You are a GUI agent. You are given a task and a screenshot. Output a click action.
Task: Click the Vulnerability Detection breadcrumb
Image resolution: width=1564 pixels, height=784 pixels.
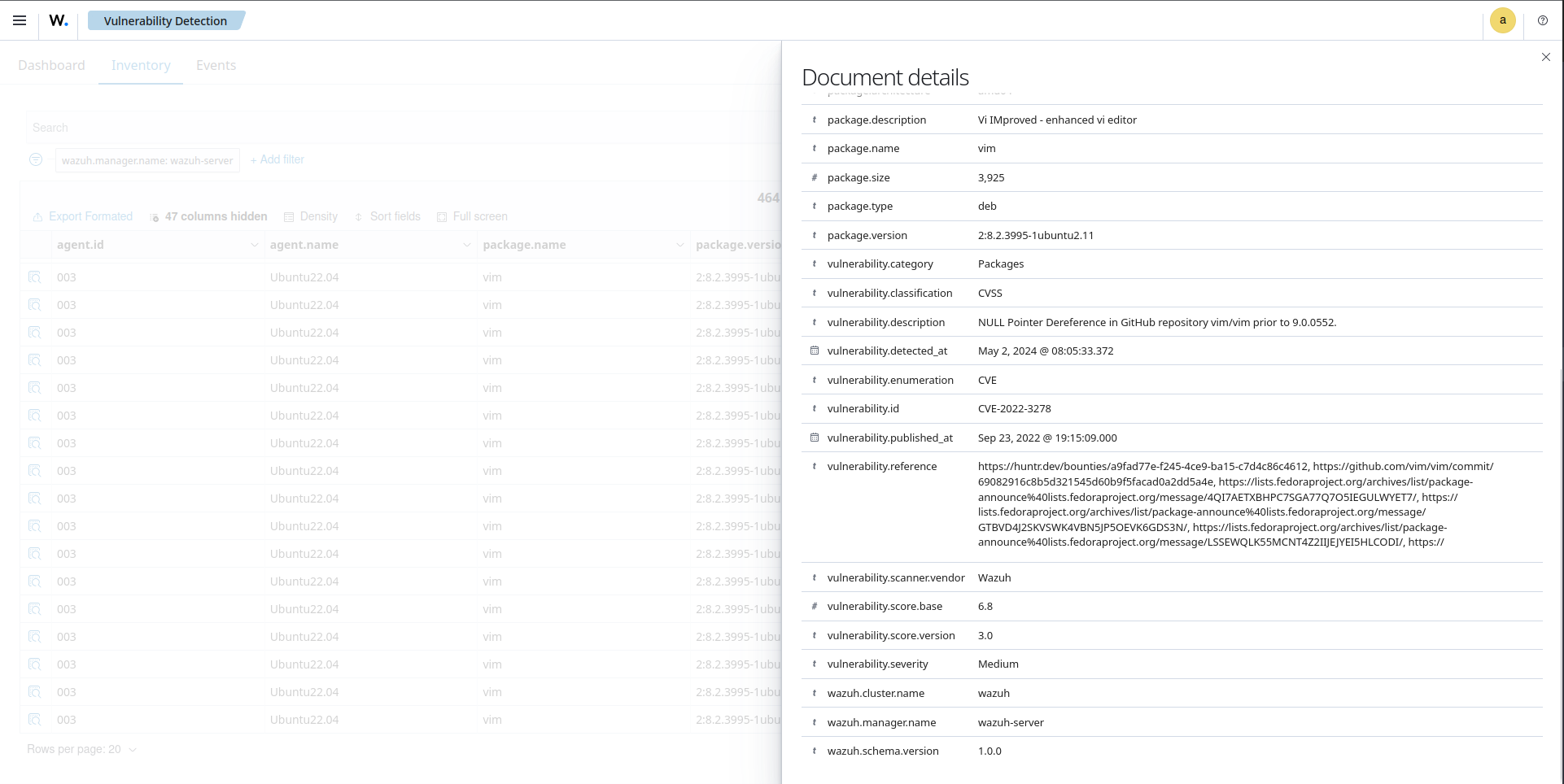[x=165, y=20]
